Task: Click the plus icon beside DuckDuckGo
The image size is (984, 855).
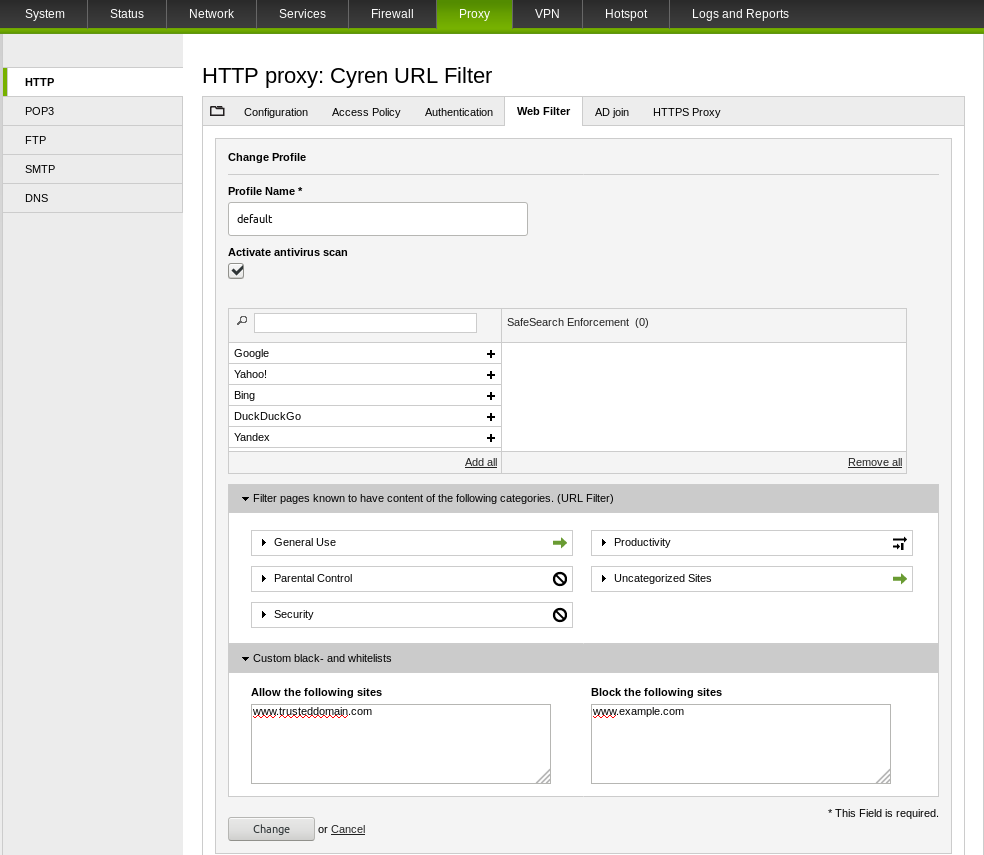Action: click(491, 417)
